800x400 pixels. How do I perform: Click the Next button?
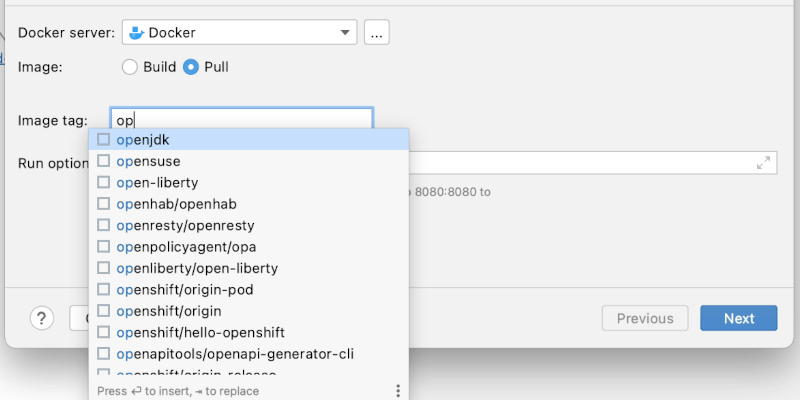coord(739,318)
